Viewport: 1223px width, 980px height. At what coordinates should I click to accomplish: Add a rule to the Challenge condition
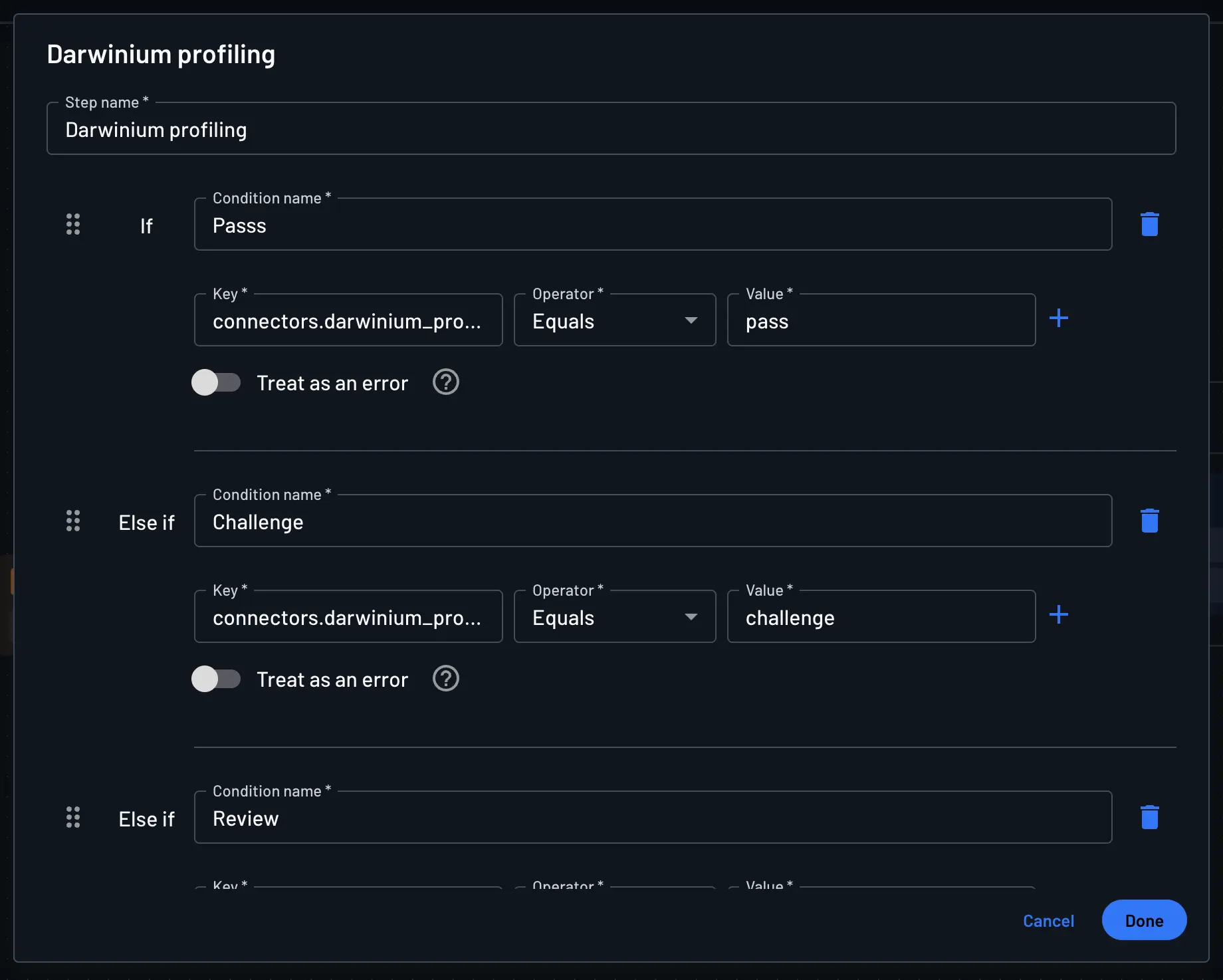pyautogui.click(x=1058, y=615)
